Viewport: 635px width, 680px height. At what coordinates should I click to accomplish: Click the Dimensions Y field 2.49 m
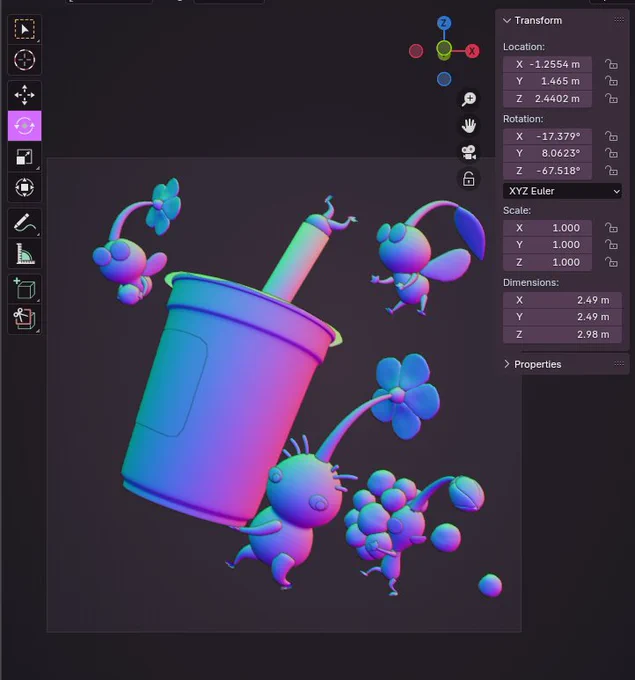click(x=562, y=317)
